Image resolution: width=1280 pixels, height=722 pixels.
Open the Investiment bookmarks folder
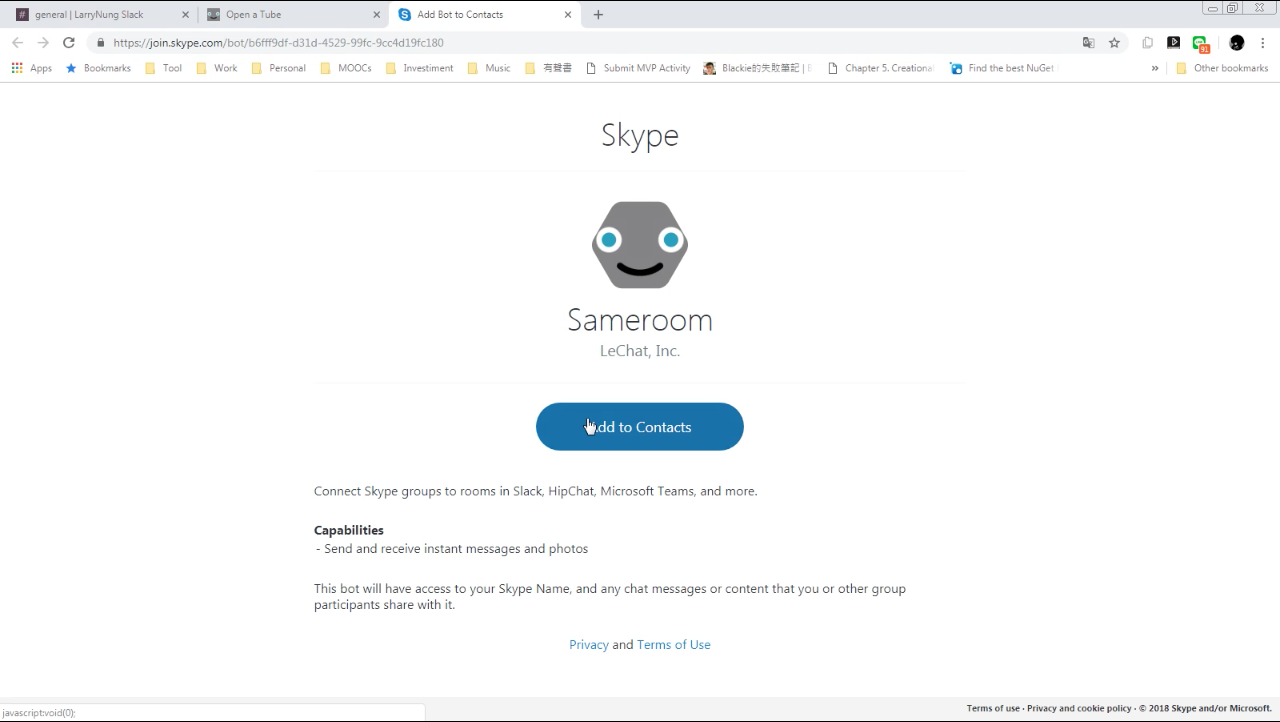tap(420, 68)
